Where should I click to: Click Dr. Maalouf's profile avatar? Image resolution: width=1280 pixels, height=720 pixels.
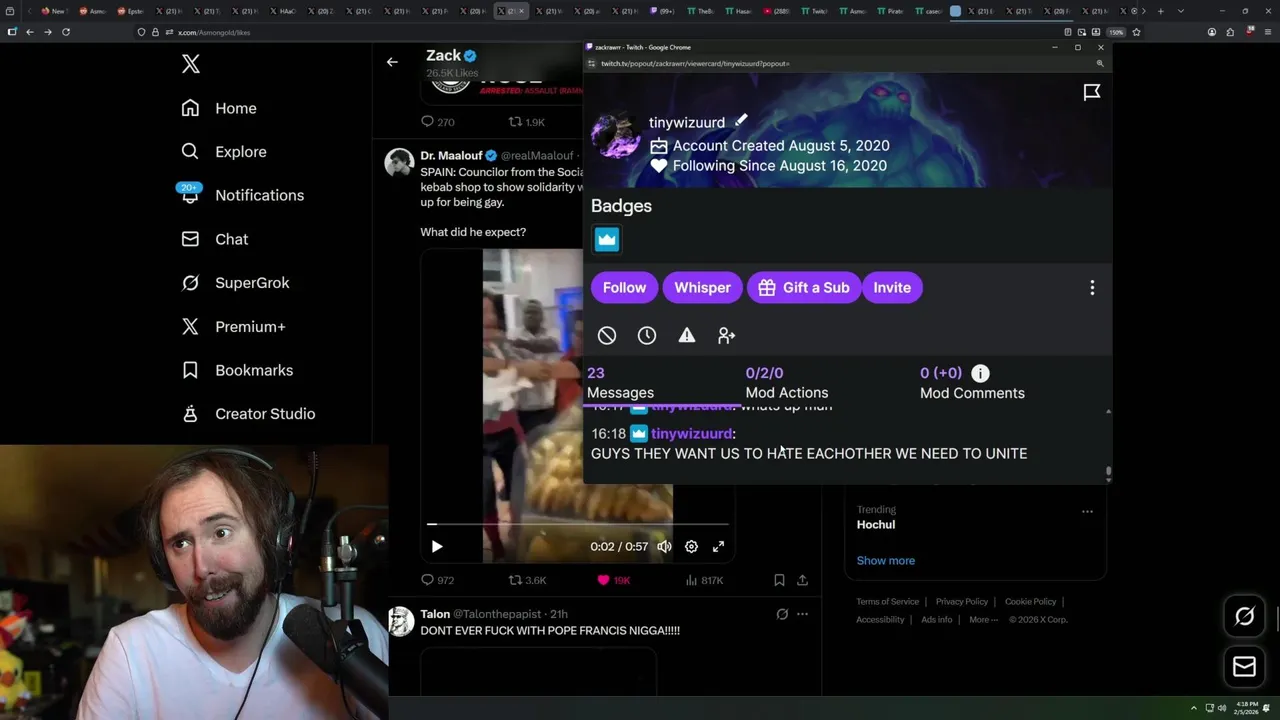pyautogui.click(x=400, y=161)
